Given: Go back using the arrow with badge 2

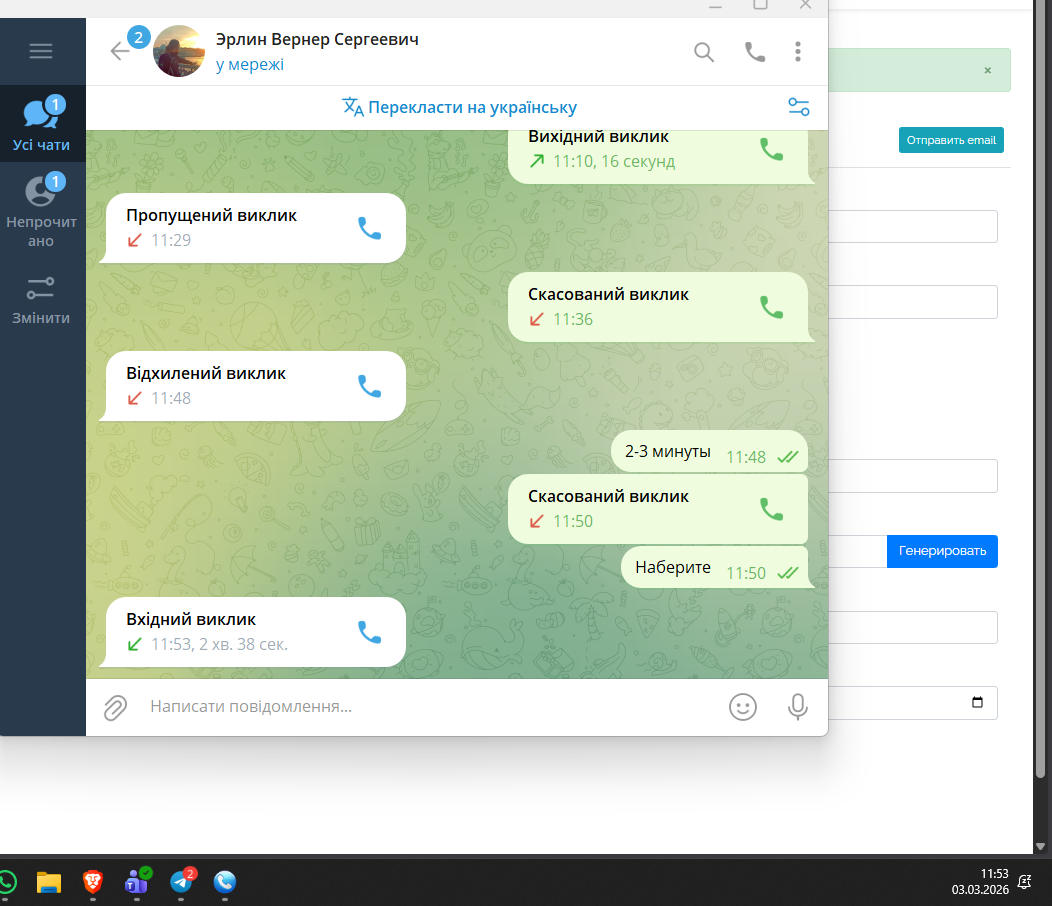Looking at the screenshot, I should pos(120,51).
